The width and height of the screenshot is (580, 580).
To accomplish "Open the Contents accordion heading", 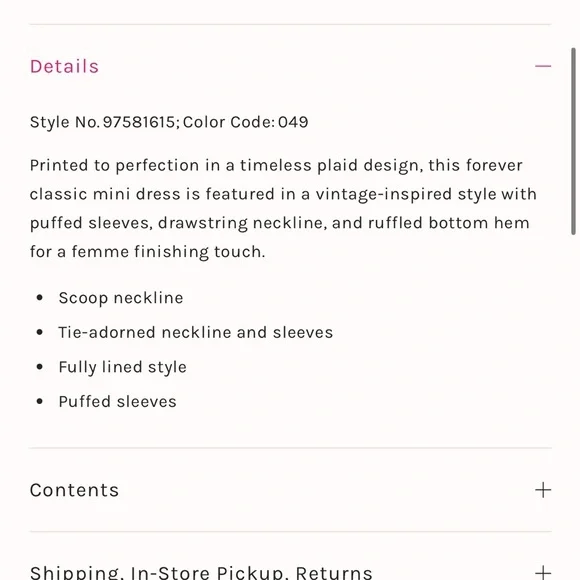I will 74,490.
